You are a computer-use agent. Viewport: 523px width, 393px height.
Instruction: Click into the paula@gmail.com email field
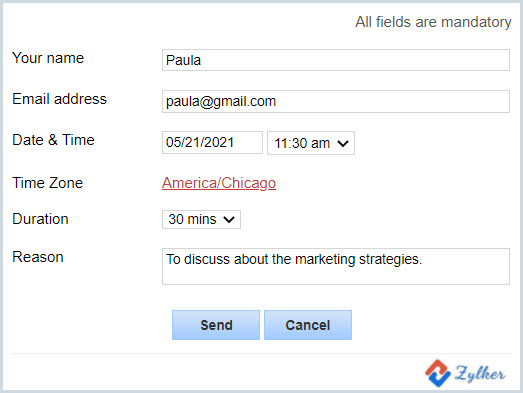point(336,101)
